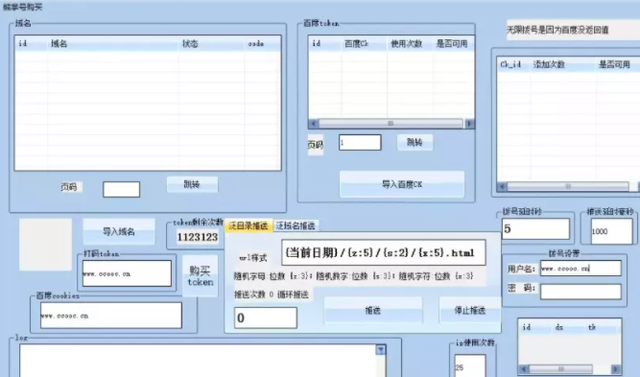Click the 添加次数 column header
The width and height of the screenshot is (640, 377).
(563, 64)
